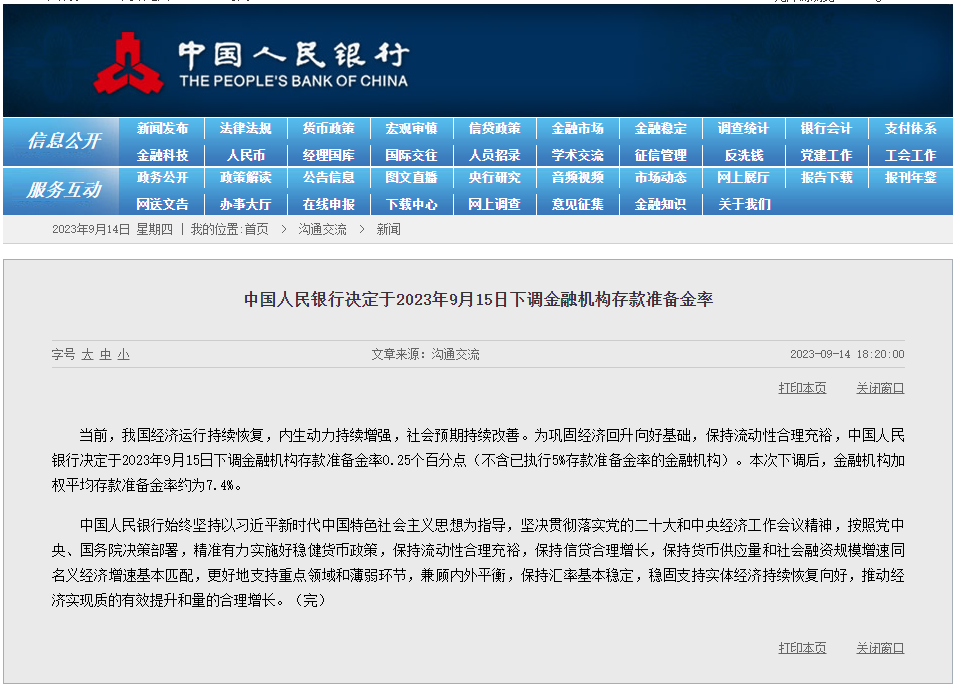Open 工会工作 menu item
Screen dimensions: 955x688
910,155
